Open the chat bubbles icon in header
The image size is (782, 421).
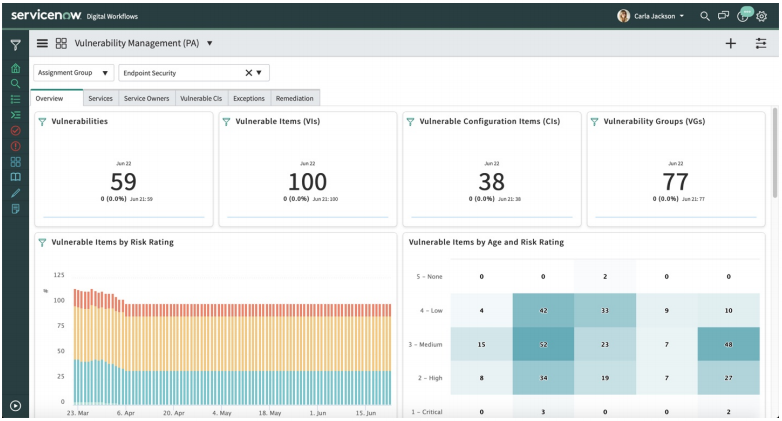pos(723,16)
